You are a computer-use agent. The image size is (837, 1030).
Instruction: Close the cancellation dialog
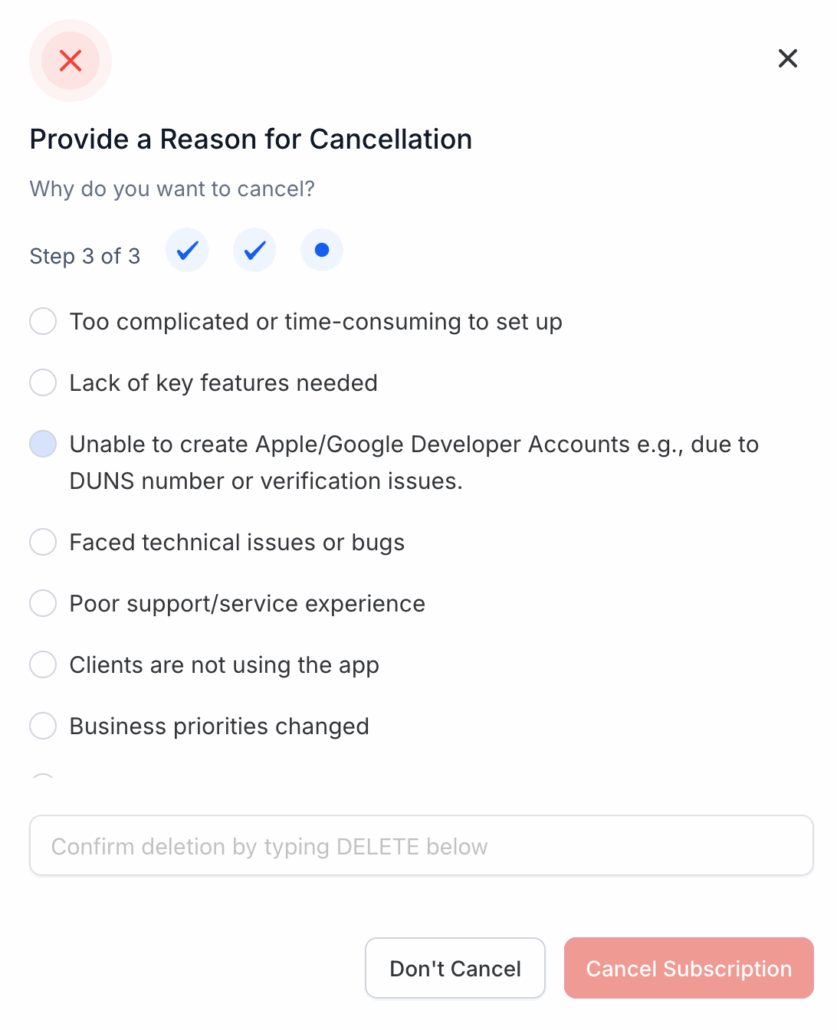(788, 59)
